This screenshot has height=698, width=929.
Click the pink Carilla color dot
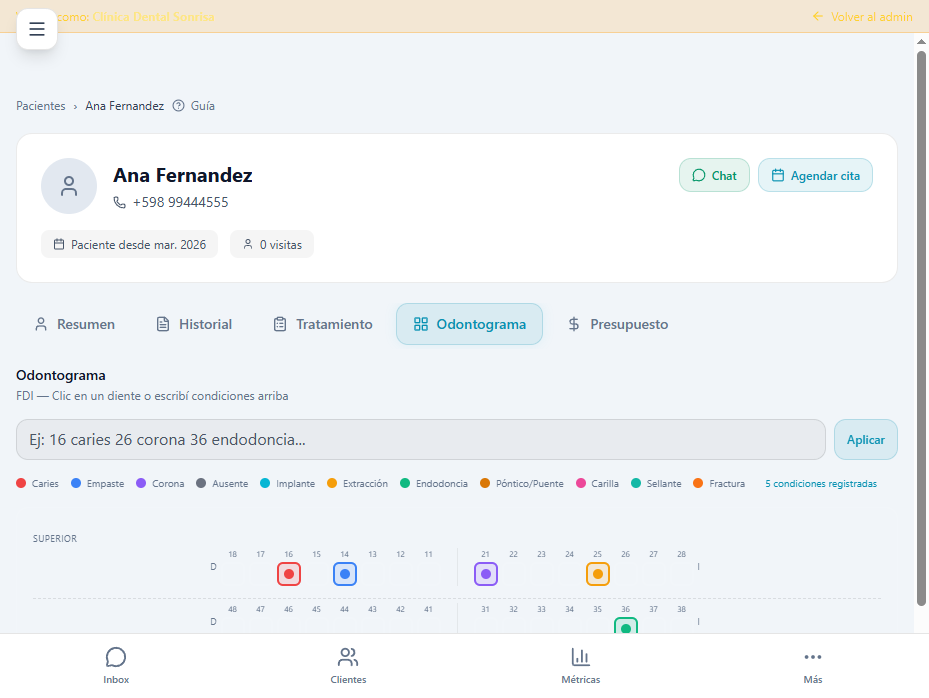[580, 483]
